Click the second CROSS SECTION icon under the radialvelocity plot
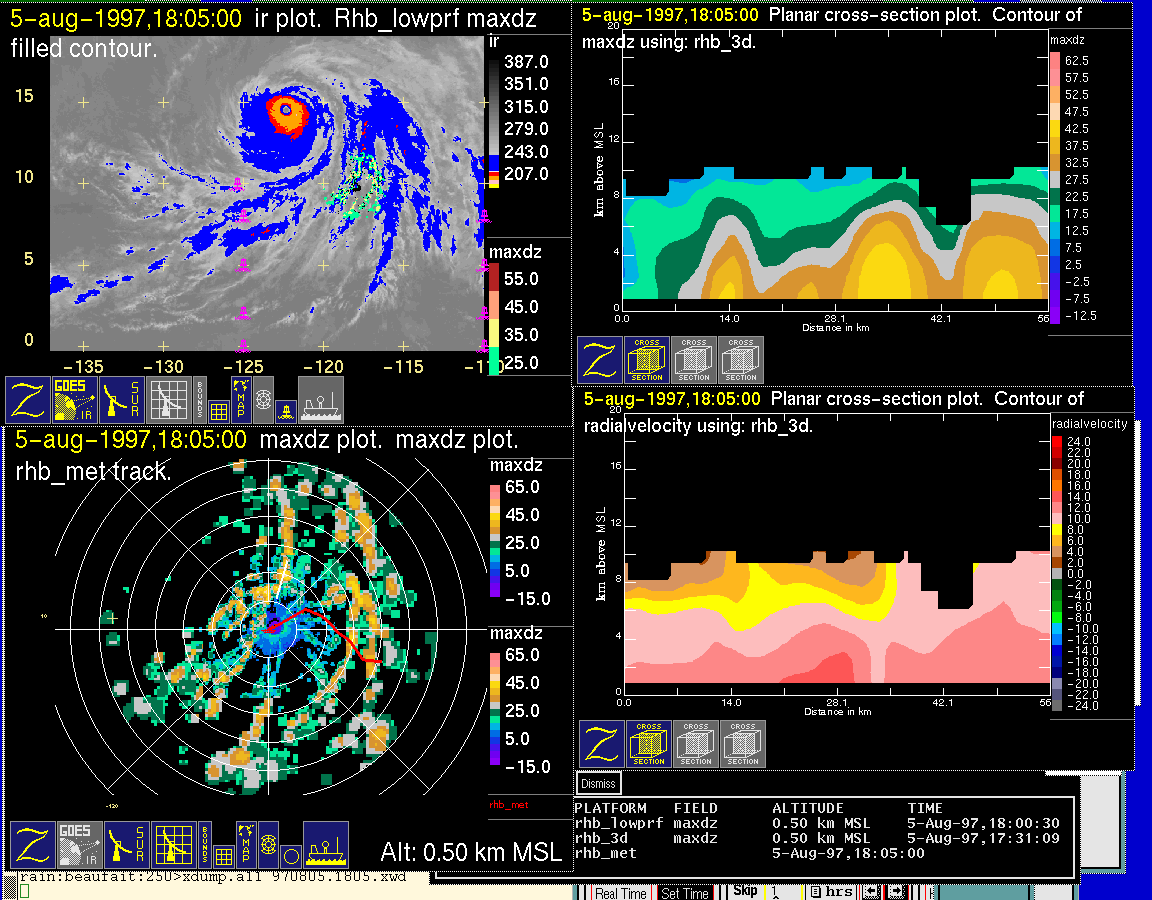Viewport: 1152px width, 900px height. [696, 745]
